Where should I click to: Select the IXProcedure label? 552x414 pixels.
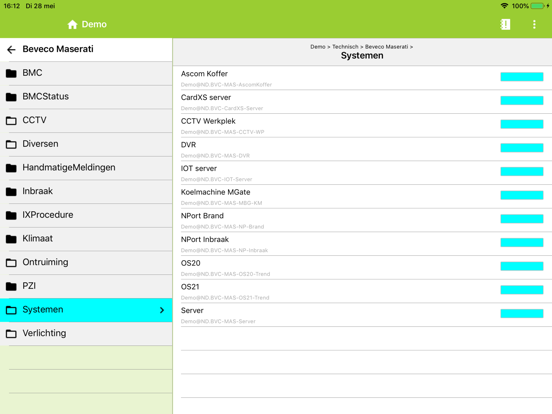point(48,215)
